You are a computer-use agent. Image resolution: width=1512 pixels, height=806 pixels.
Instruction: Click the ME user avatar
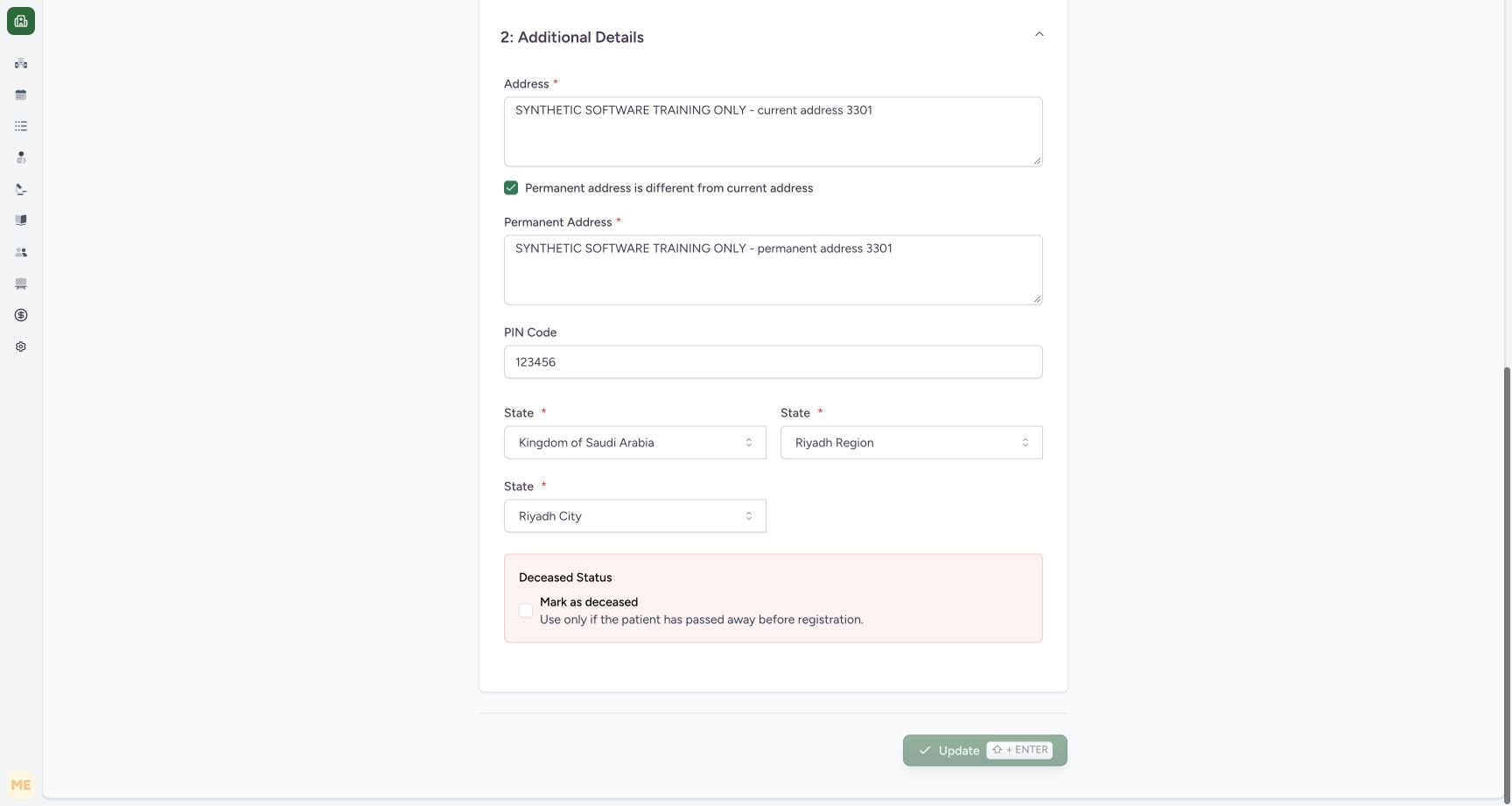pos(21,785)
